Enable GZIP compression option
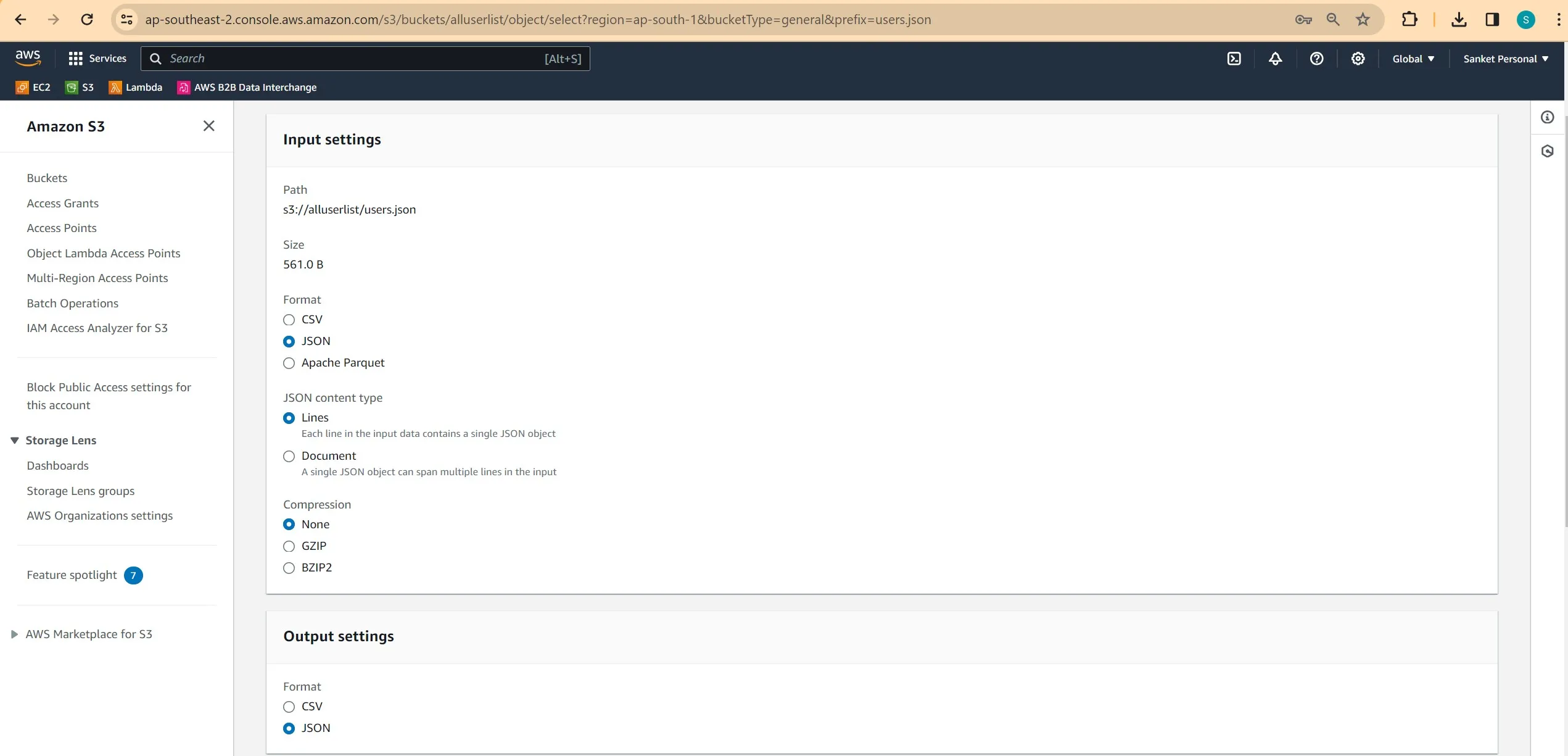 coord(289,545)
